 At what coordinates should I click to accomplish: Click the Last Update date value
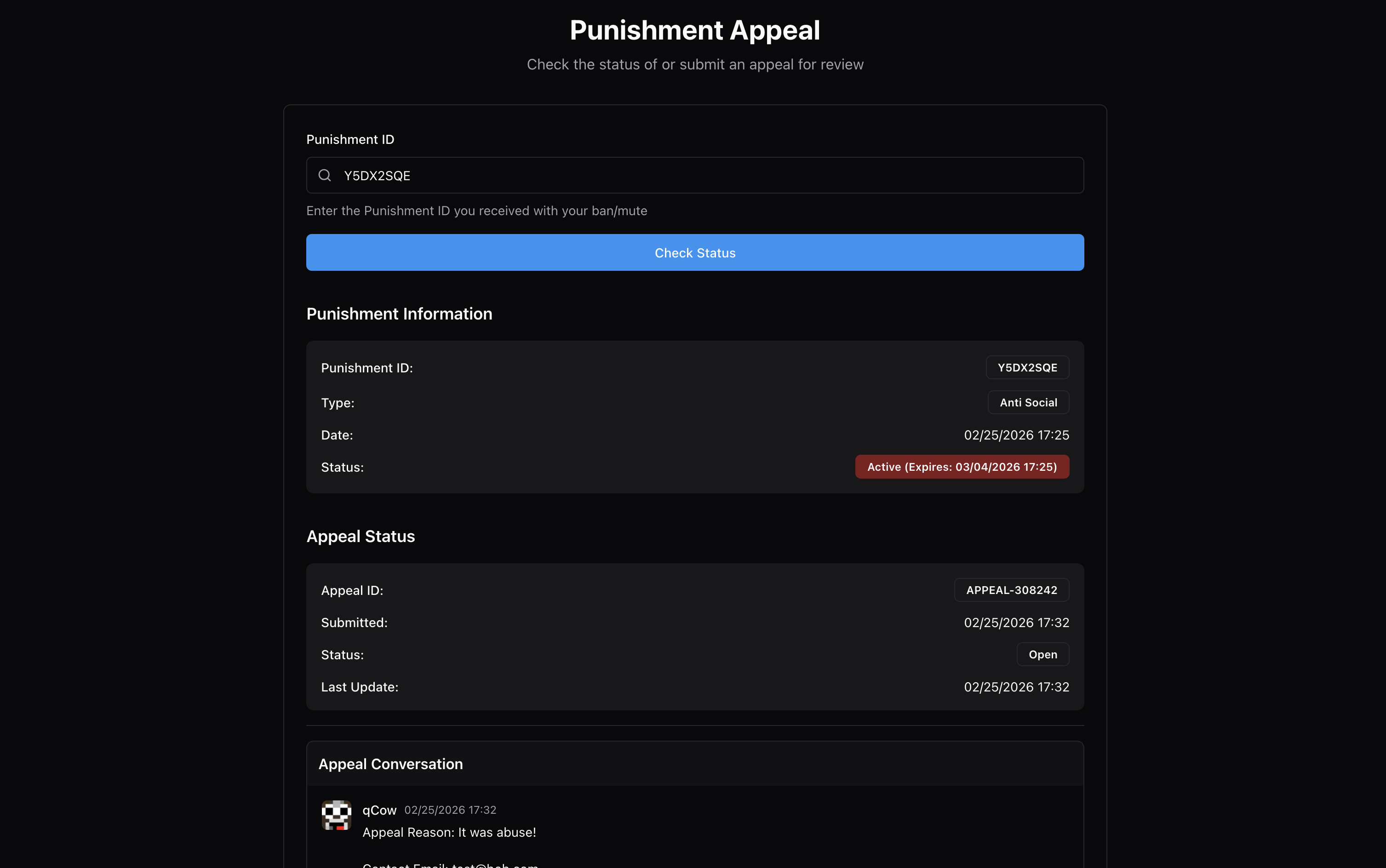pos(1016,687)
